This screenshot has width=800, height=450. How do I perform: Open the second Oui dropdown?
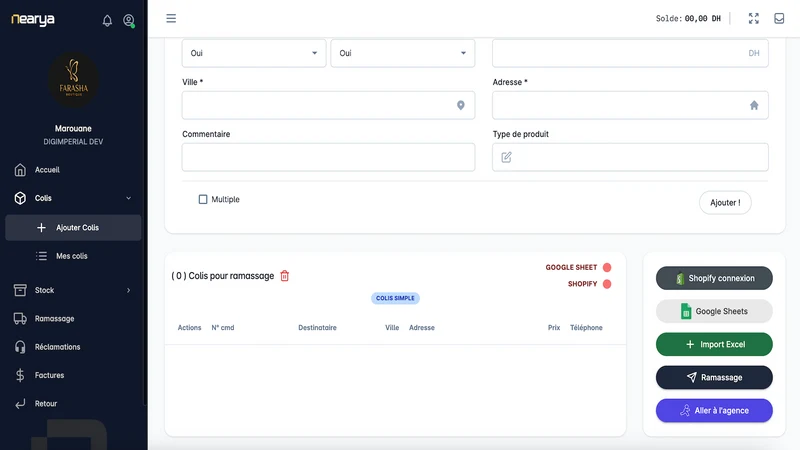[403, 53]
